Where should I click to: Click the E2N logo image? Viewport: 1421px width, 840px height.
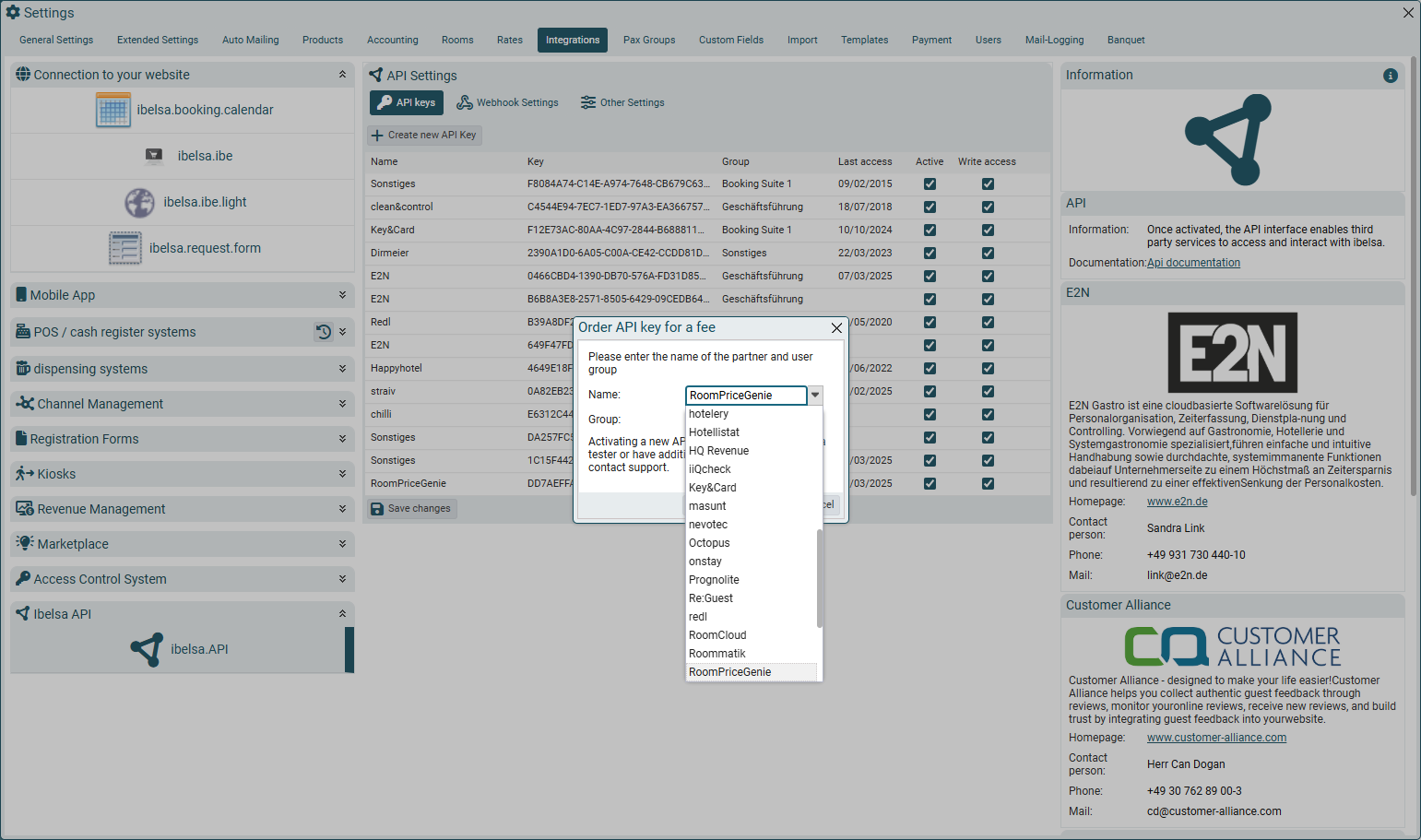coord(1232,352)
